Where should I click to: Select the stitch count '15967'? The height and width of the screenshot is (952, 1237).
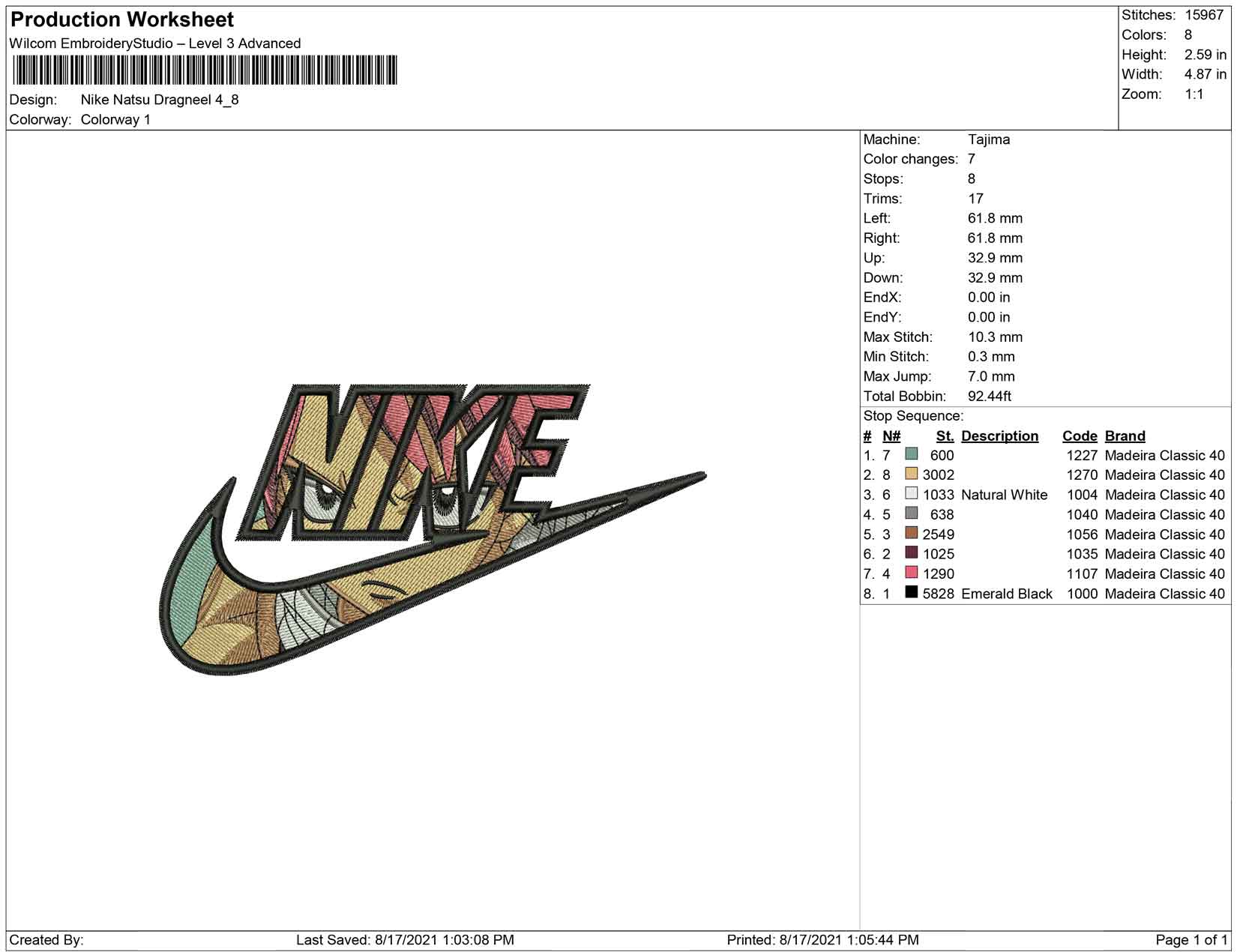pyautogui.click(x=1204, y=15)
